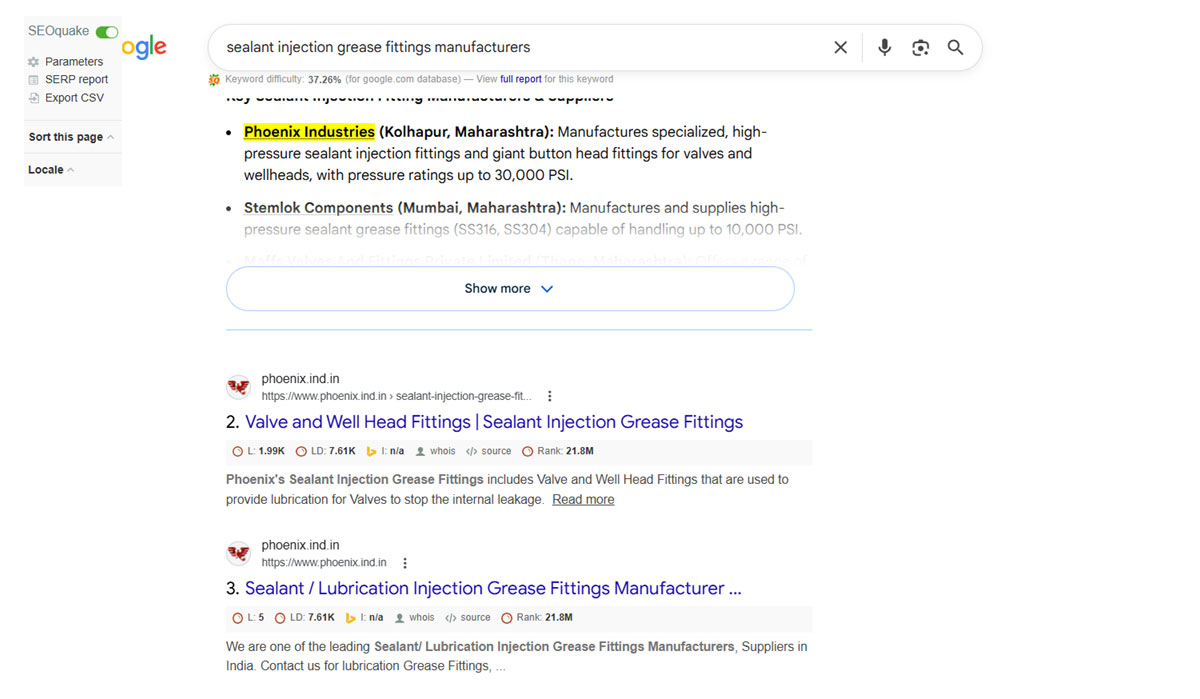This screenshot has width=1200, height=699.
Task: Click the Parameters gear icon
Action: coord(34,62)
